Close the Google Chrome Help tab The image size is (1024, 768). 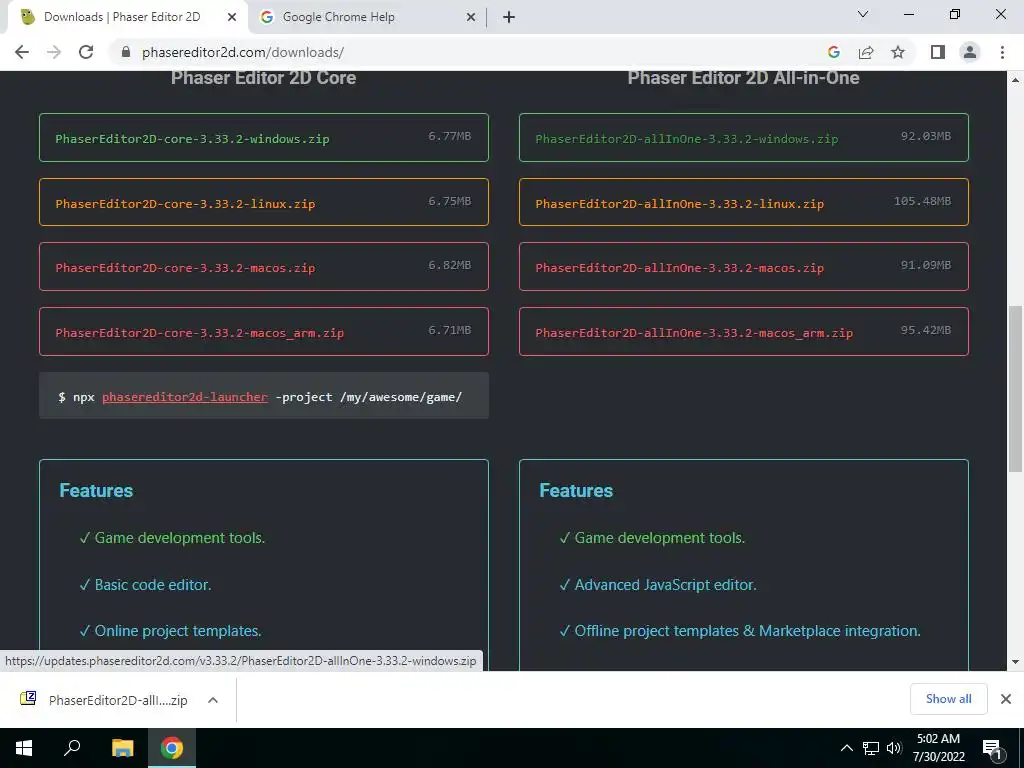[471, 17]
